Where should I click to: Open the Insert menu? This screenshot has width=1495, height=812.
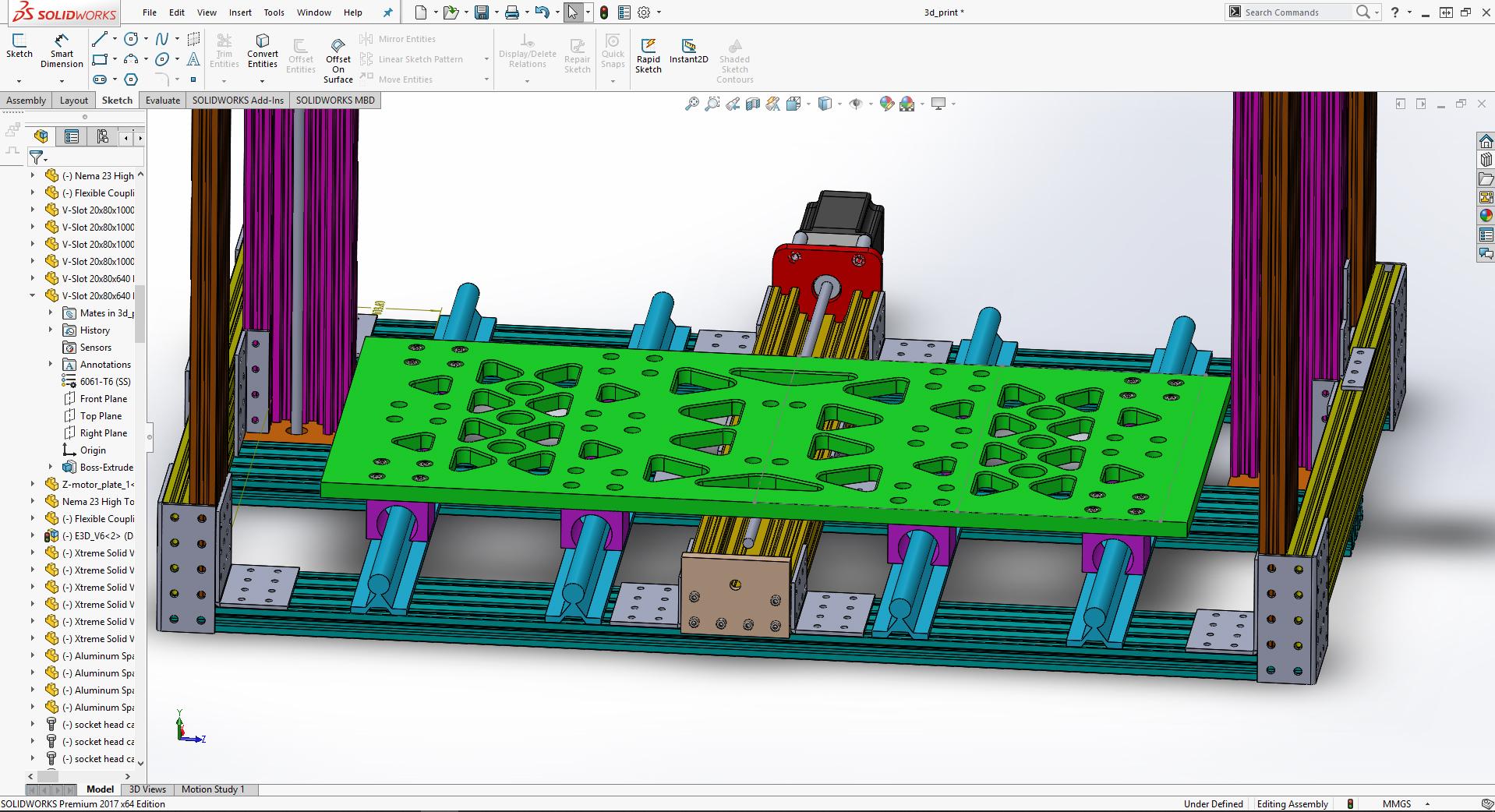pos(240,12)
